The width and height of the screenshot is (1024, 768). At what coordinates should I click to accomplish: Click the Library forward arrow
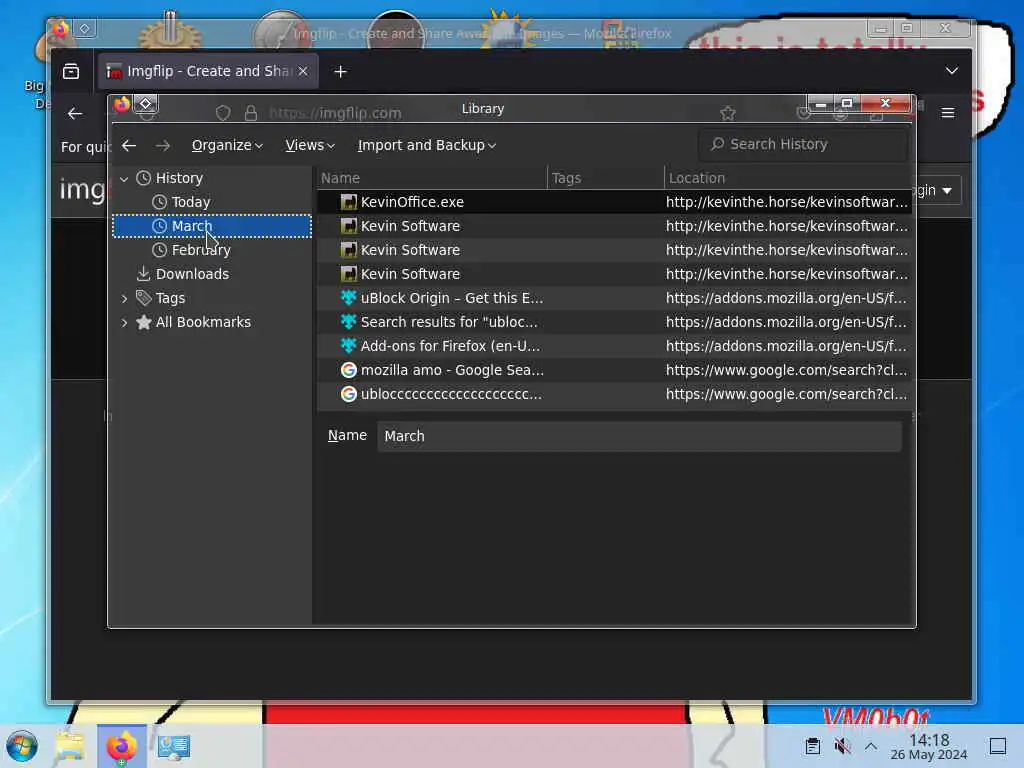[163, 146]
